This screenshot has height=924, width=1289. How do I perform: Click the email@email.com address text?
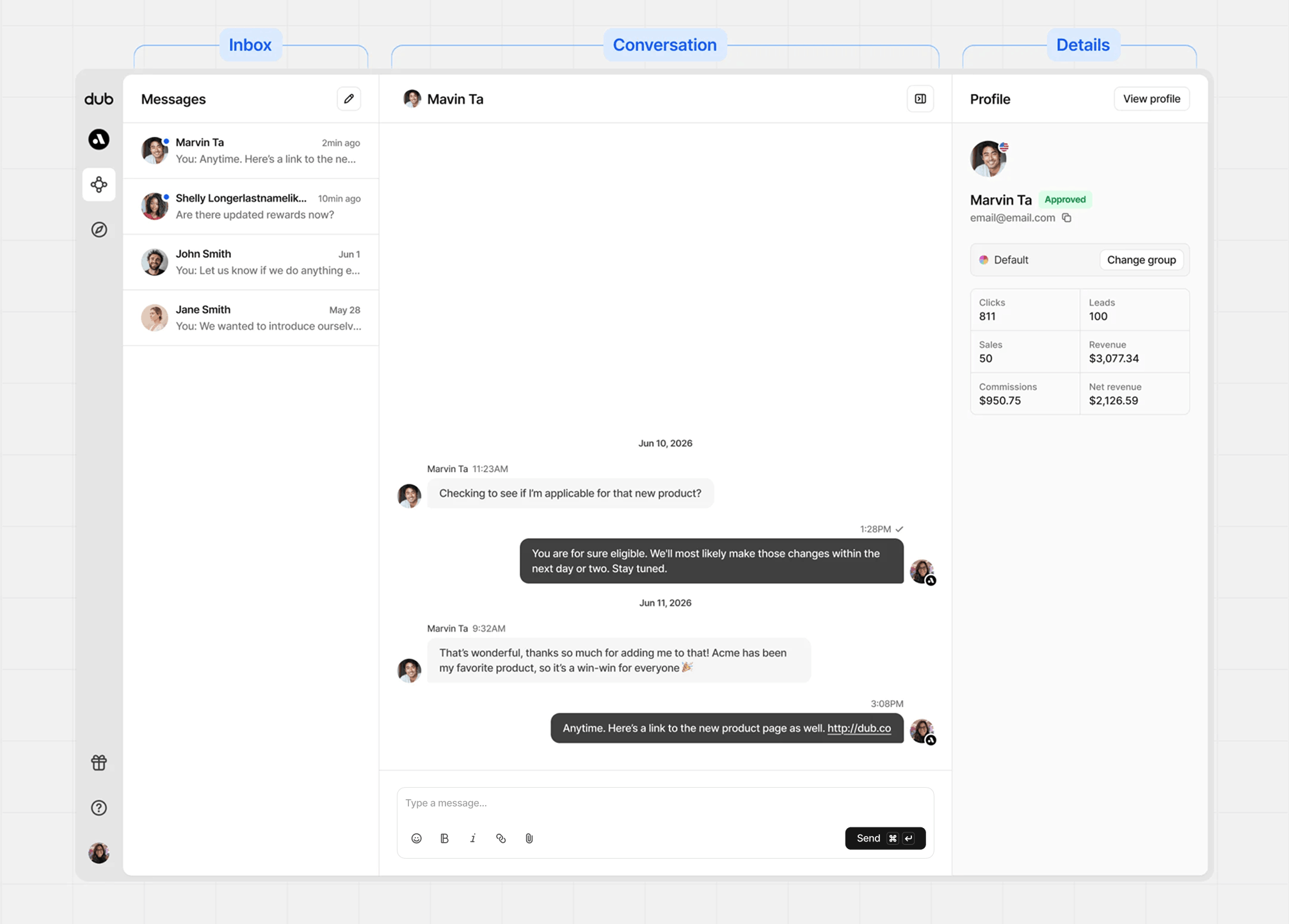coord(1013,218)
